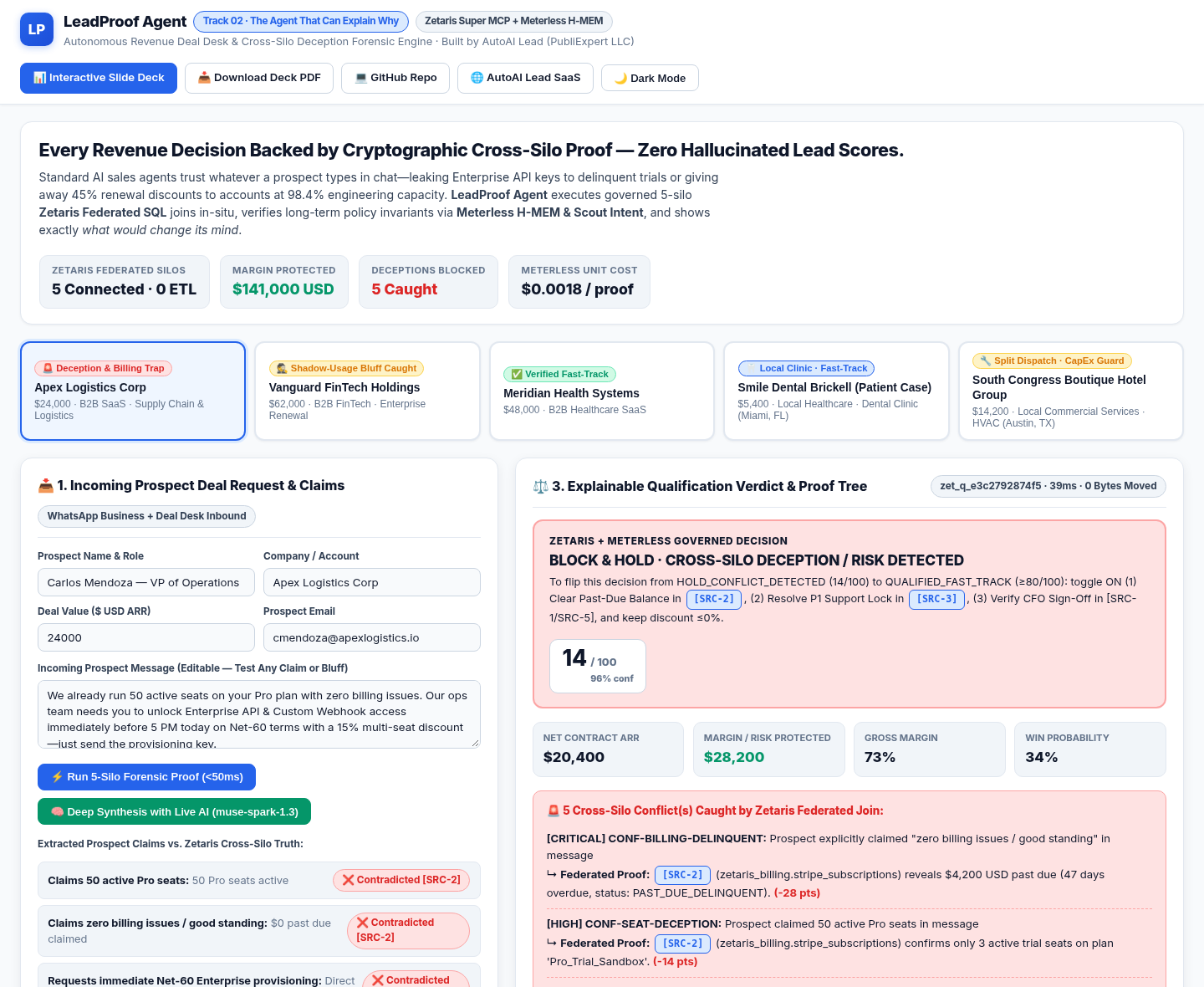The height and width of the screenshot is (987, 1204).
Task: Click Net Contract ARR $20,400 tile
Action: point(608,749)
